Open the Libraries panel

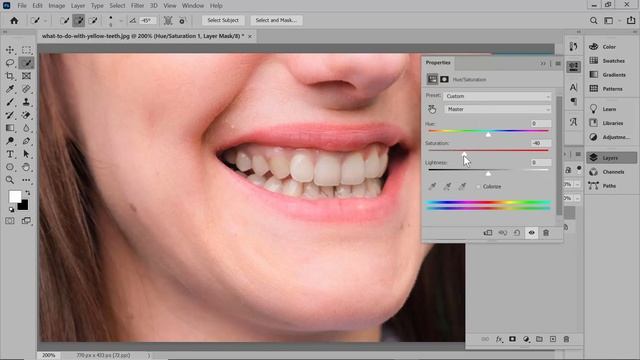611,123
